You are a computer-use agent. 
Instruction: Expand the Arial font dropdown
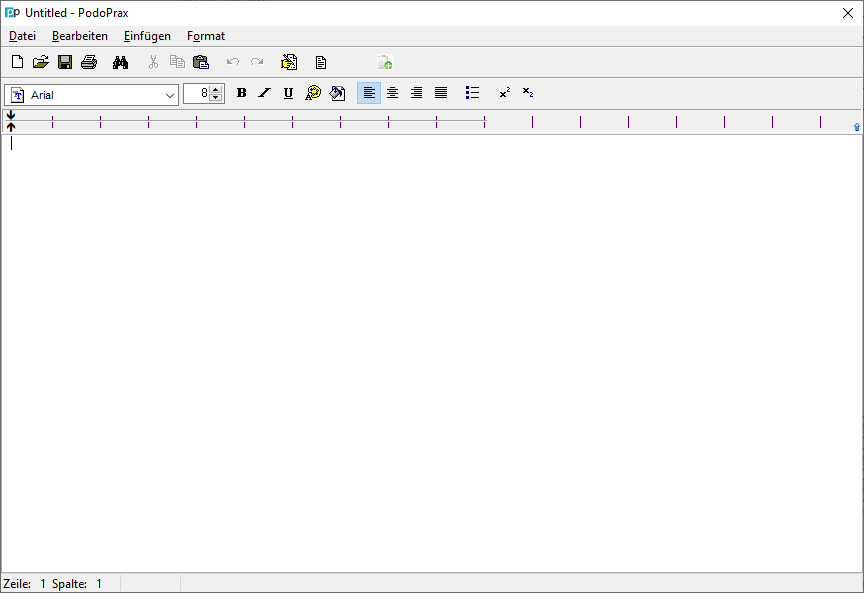170,95
